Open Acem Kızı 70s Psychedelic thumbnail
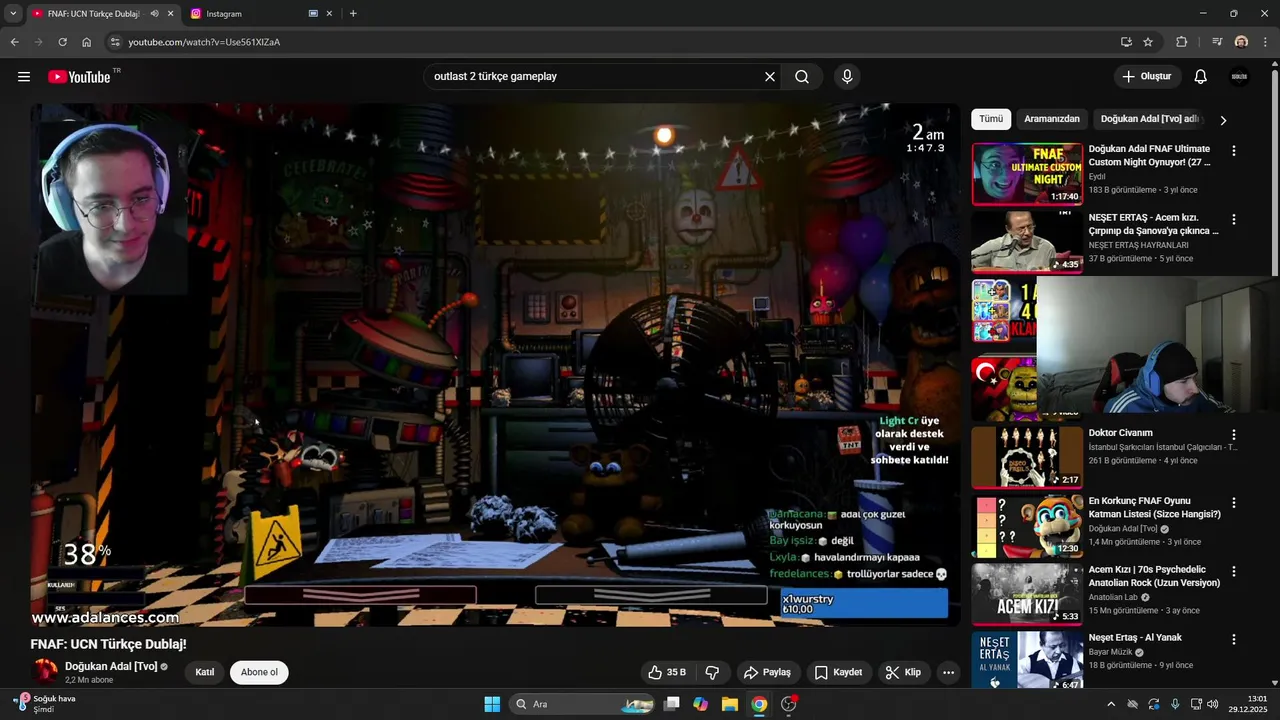 (1027, 595)
